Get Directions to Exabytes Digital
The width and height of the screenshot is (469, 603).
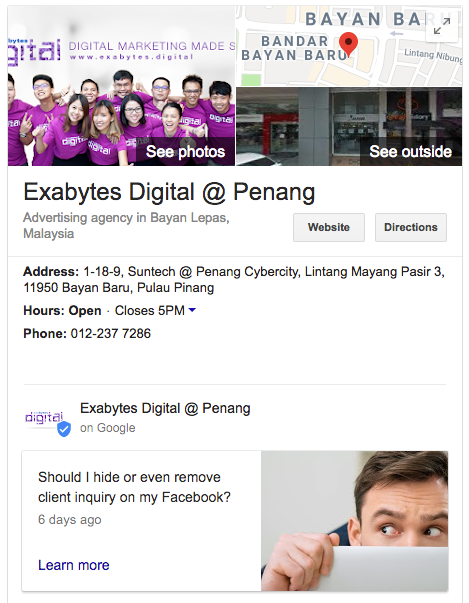point(411,227)
